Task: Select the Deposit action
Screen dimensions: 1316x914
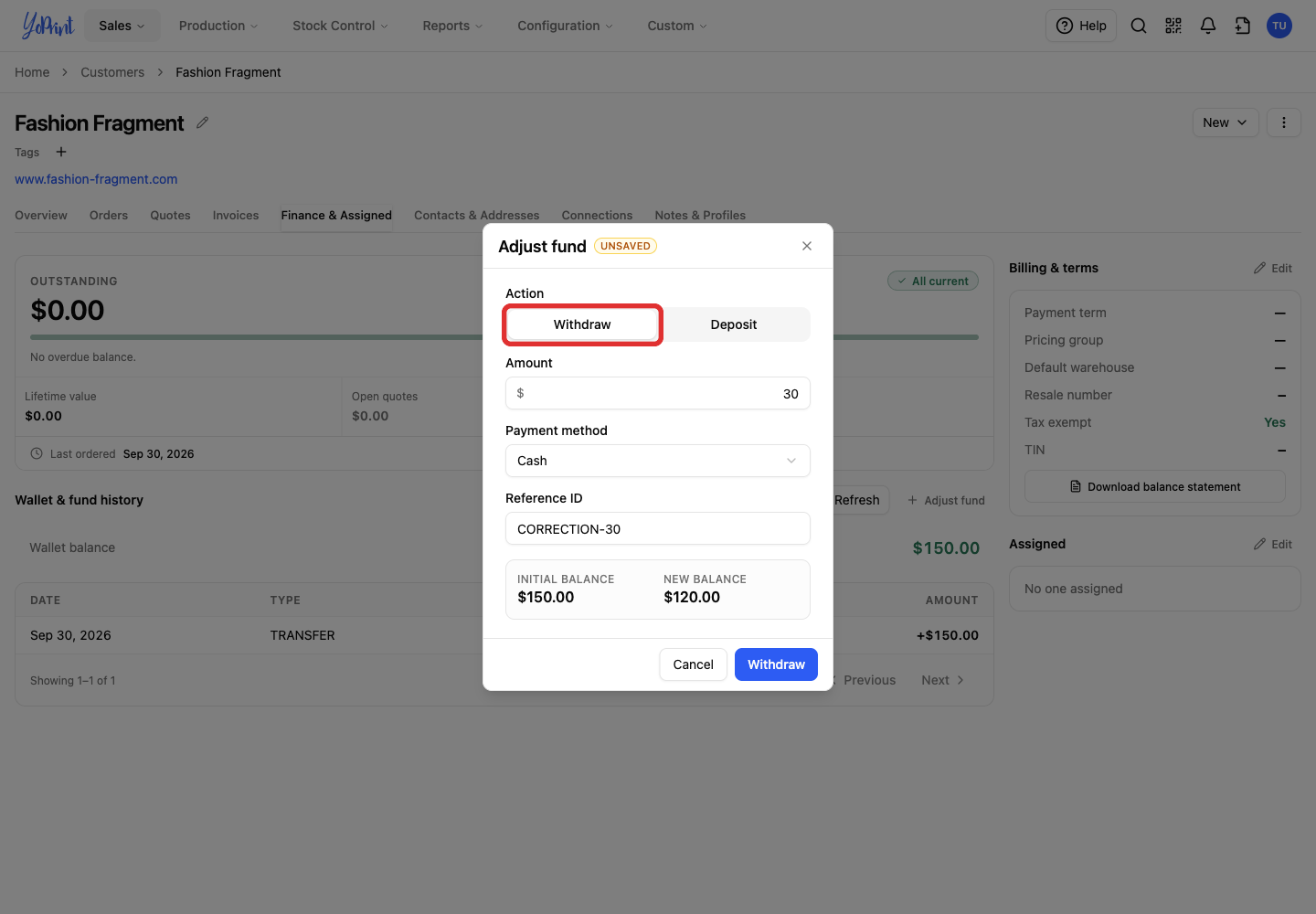Action: pos(734,324)
